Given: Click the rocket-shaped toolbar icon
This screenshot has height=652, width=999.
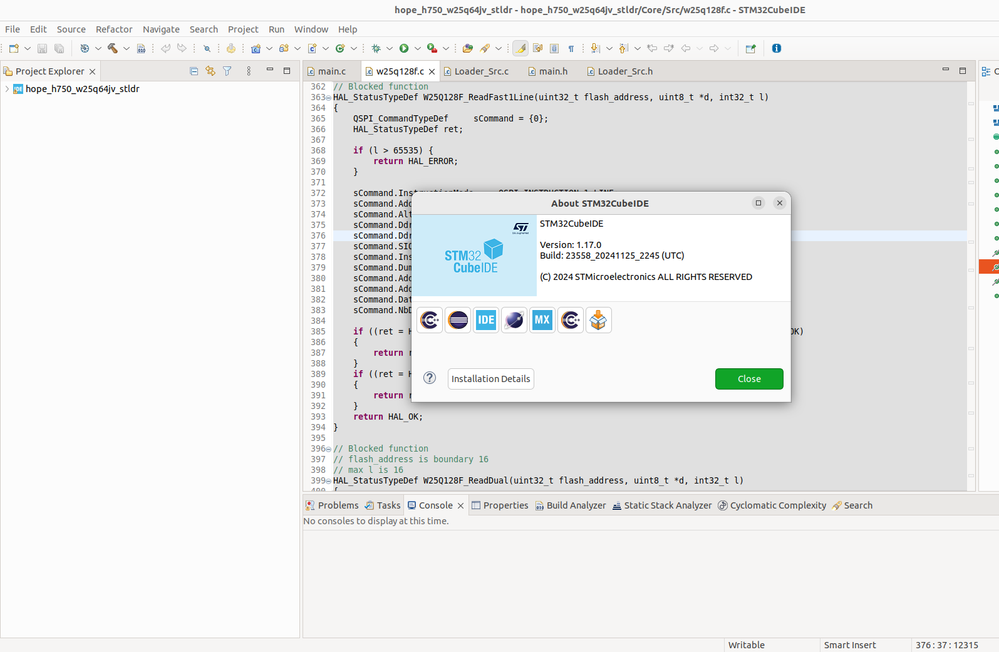Looking at the screenshot, I should 485,48.
